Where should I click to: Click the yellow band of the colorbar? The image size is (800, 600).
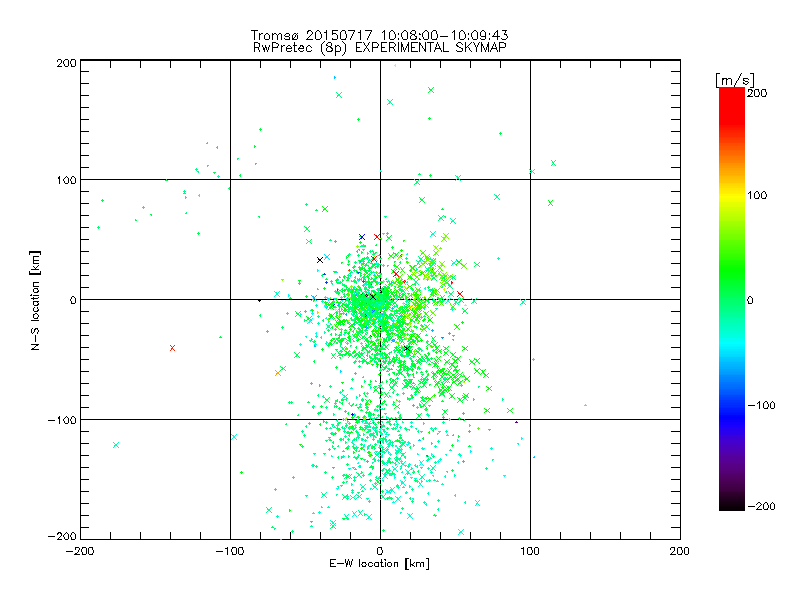coord(732,195)
